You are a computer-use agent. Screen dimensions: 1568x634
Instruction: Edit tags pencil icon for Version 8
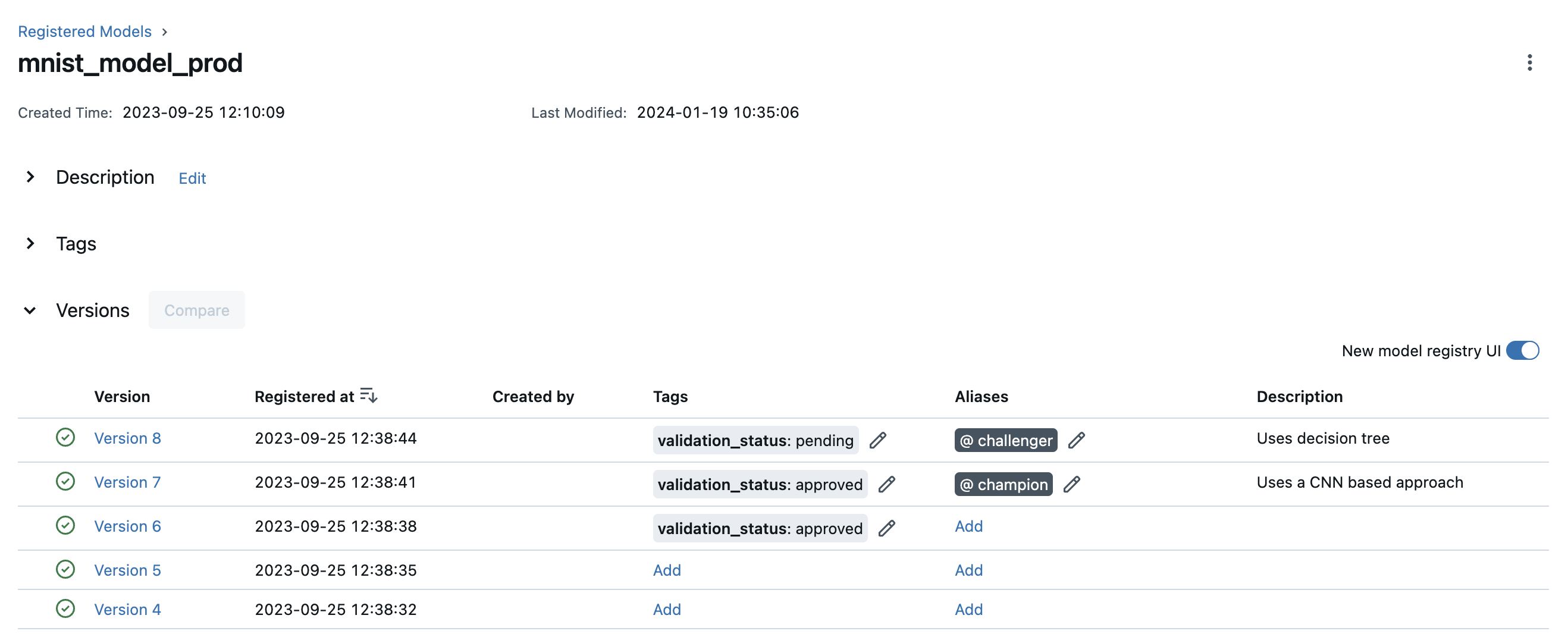877,440
